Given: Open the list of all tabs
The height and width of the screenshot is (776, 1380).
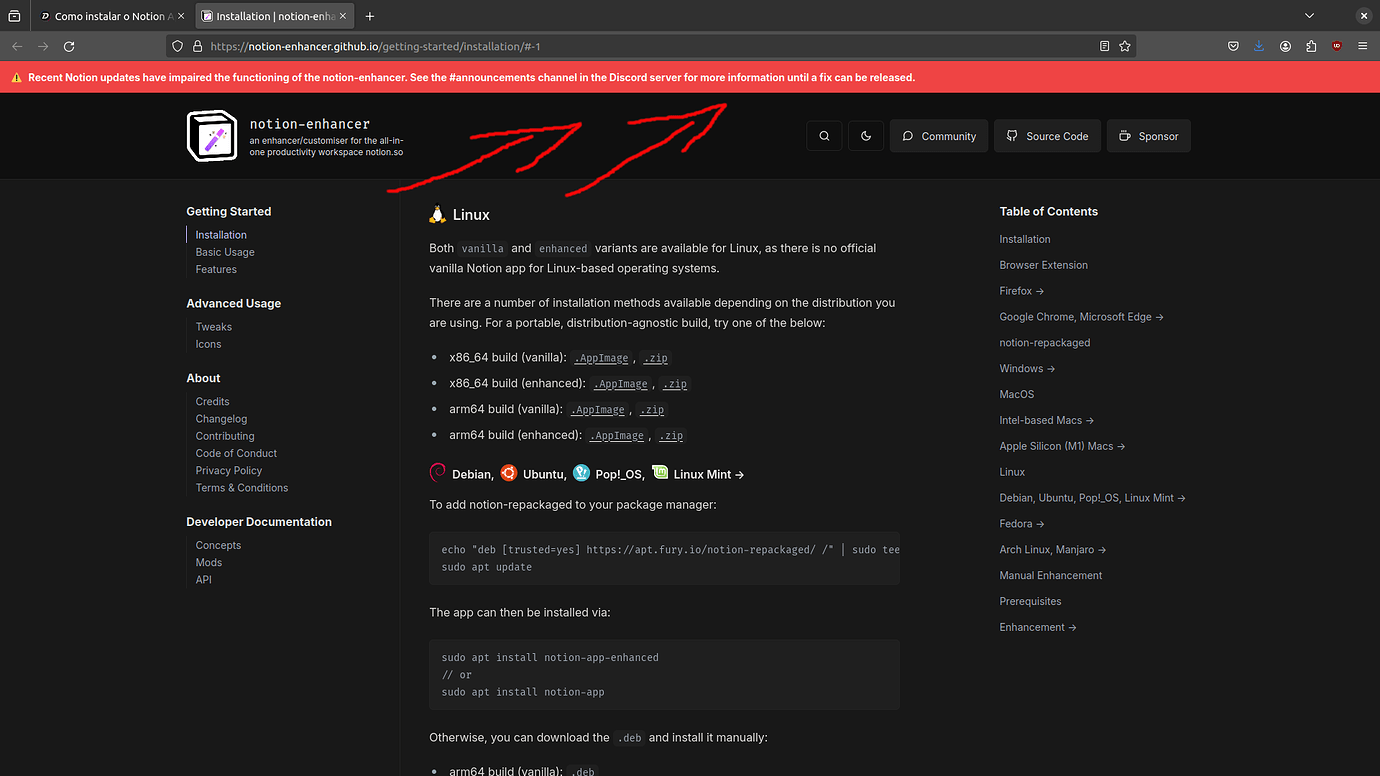Looking at the screenshot, I should tap(1309, 15).
